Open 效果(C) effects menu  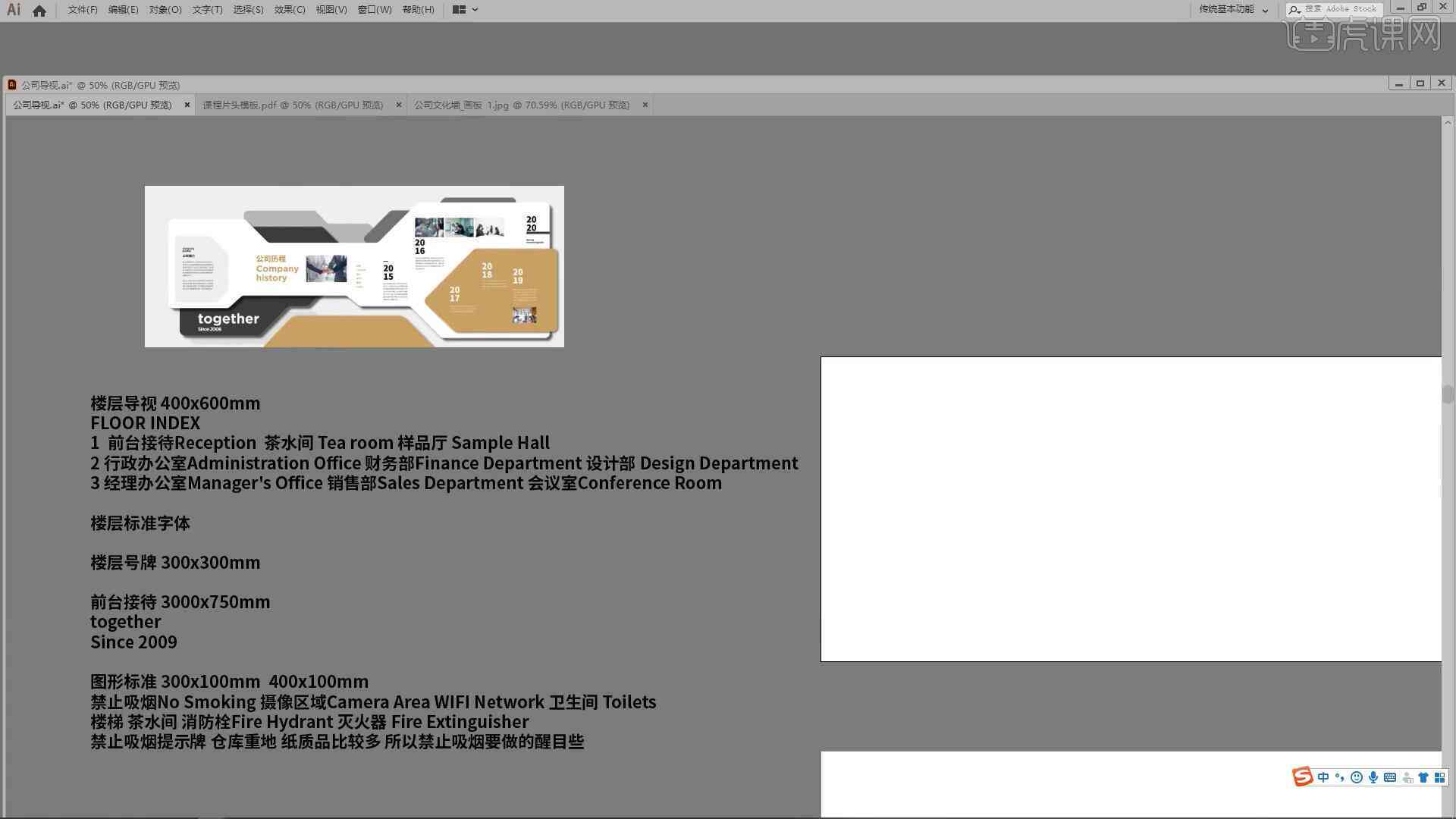coord(289,9)
